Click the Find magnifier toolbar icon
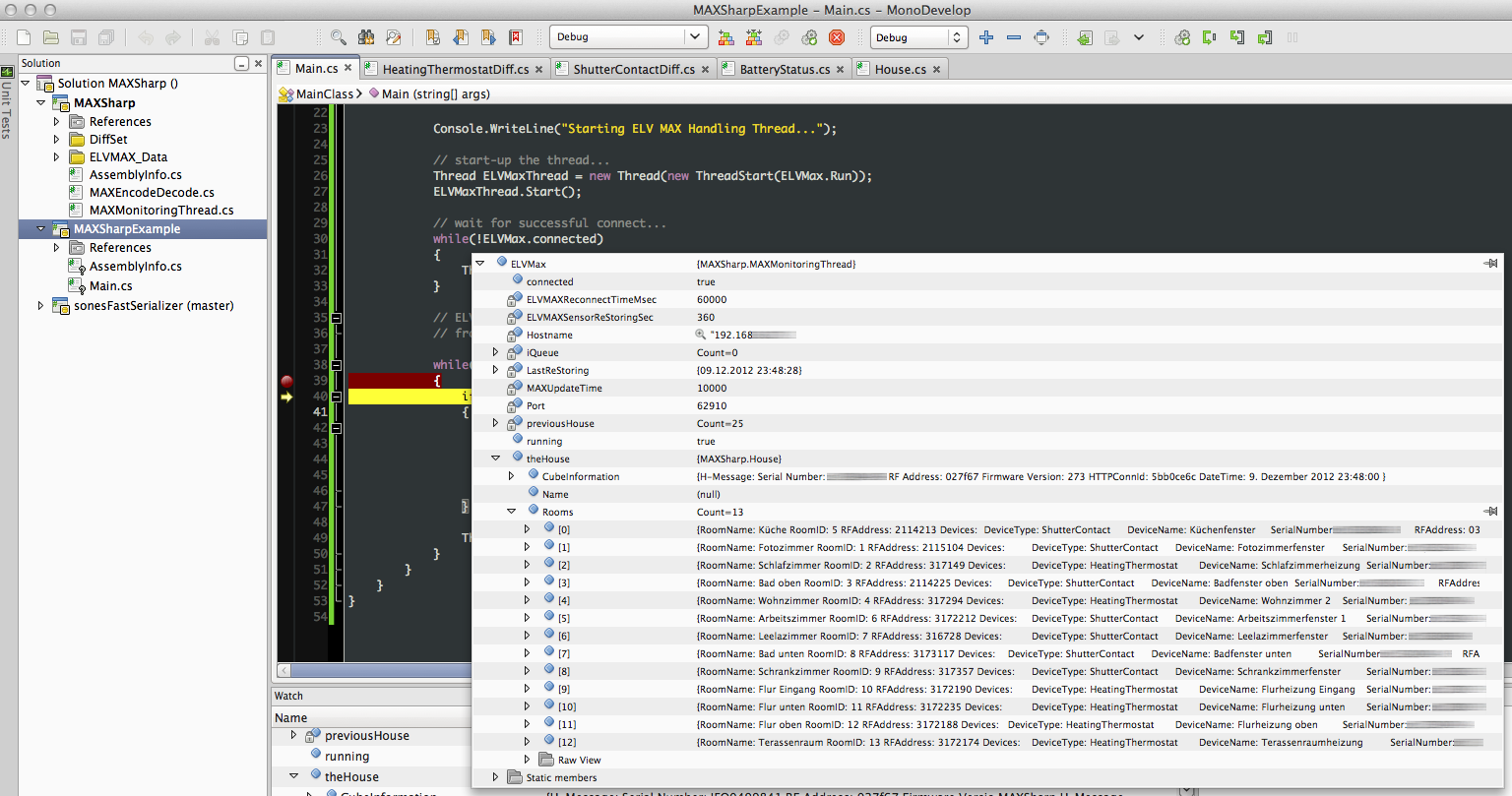This screenshot has width=1512, height=796. tap(338, 37)
